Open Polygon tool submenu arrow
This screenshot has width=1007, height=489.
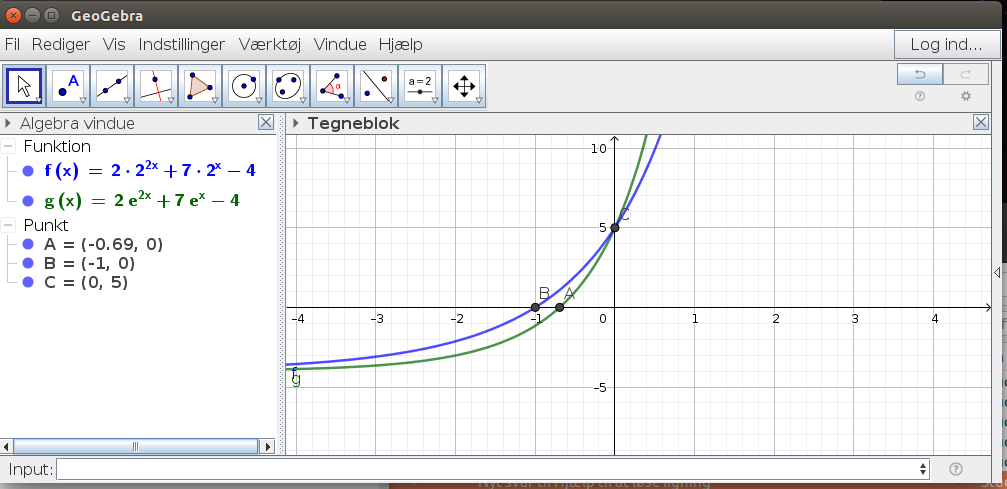coord(215,100)
